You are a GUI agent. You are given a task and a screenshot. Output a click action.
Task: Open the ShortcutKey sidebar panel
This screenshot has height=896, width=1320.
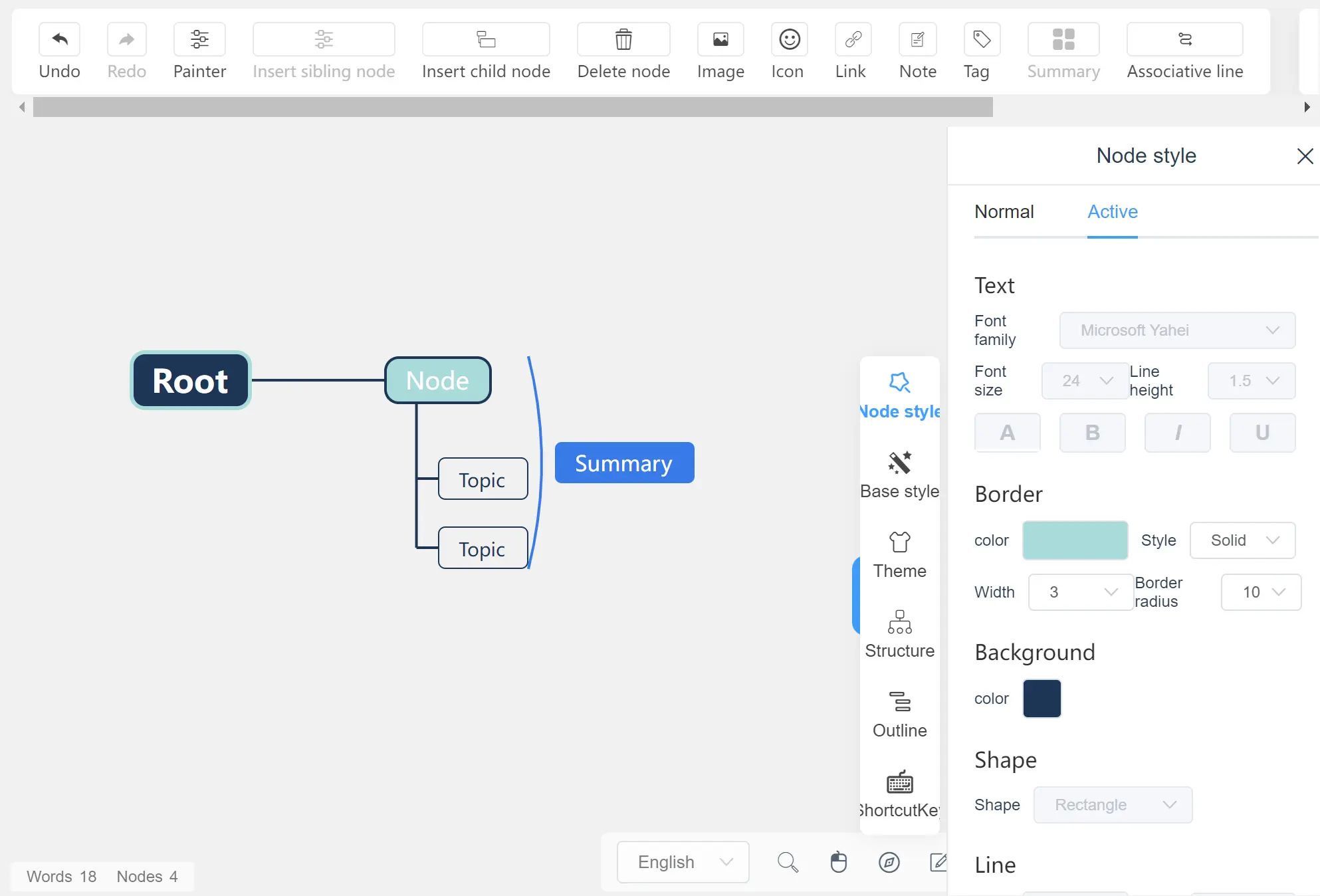pyautogui.click(x=900, y=794)
